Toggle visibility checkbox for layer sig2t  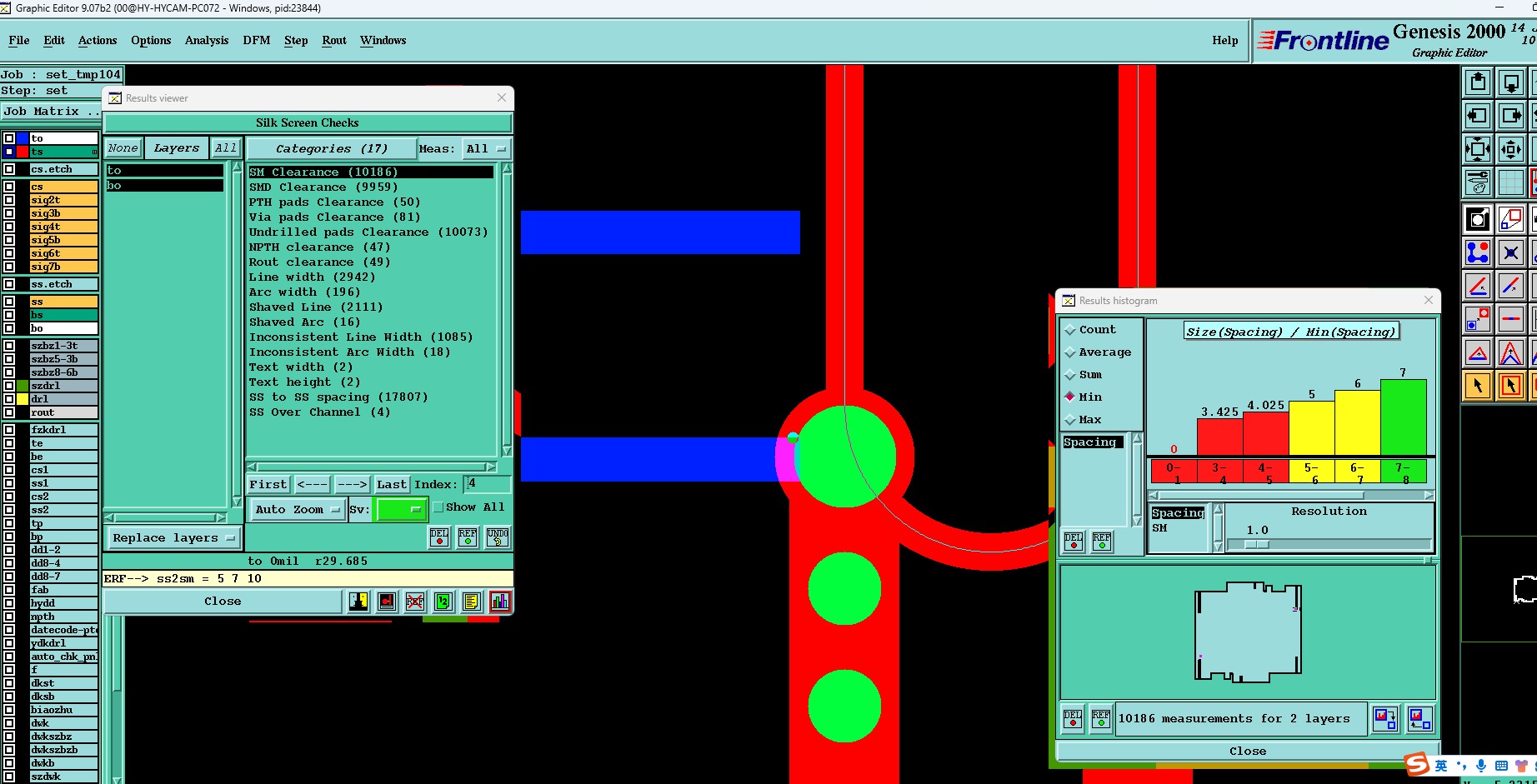(9, 200)
